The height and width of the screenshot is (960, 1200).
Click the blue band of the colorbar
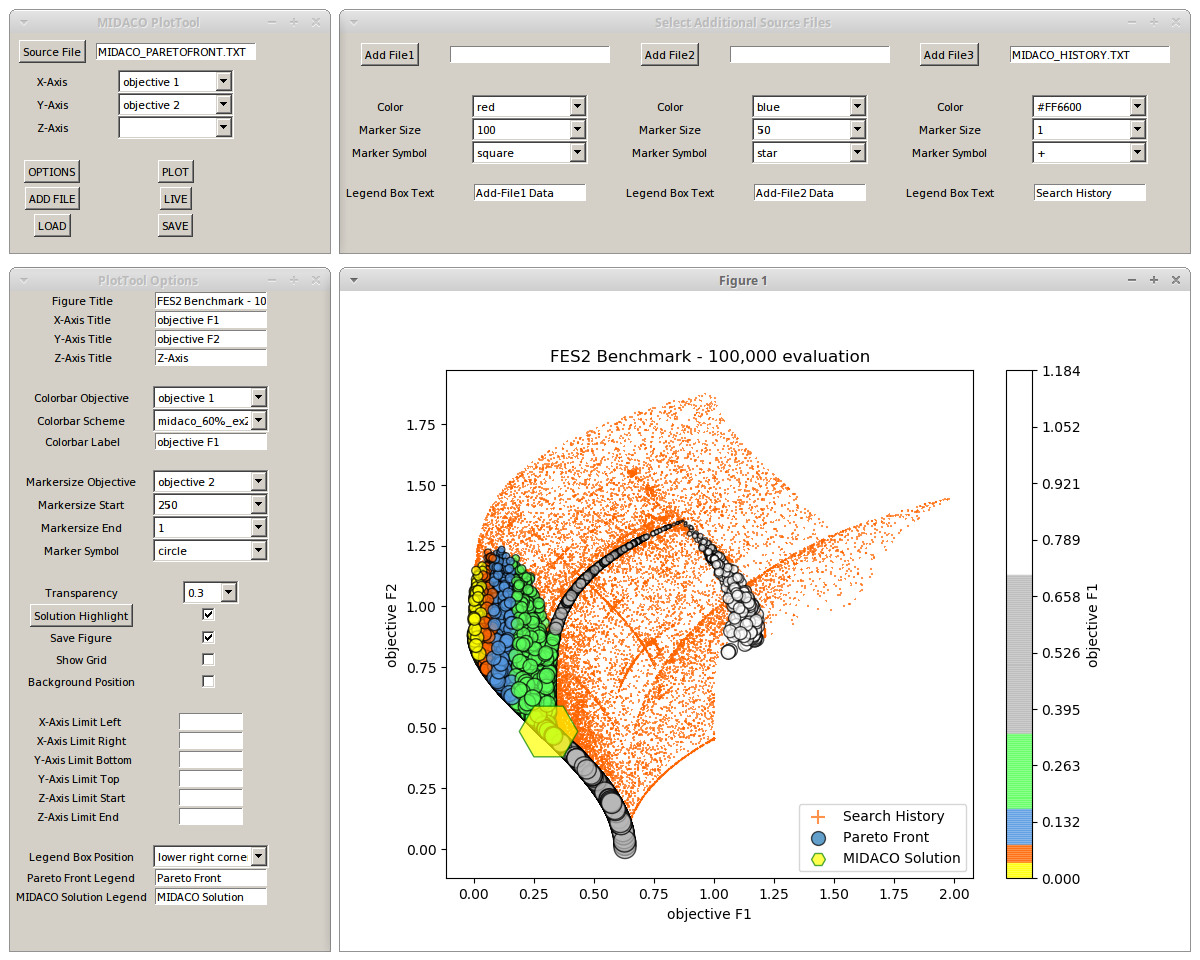coord(1019,827)
